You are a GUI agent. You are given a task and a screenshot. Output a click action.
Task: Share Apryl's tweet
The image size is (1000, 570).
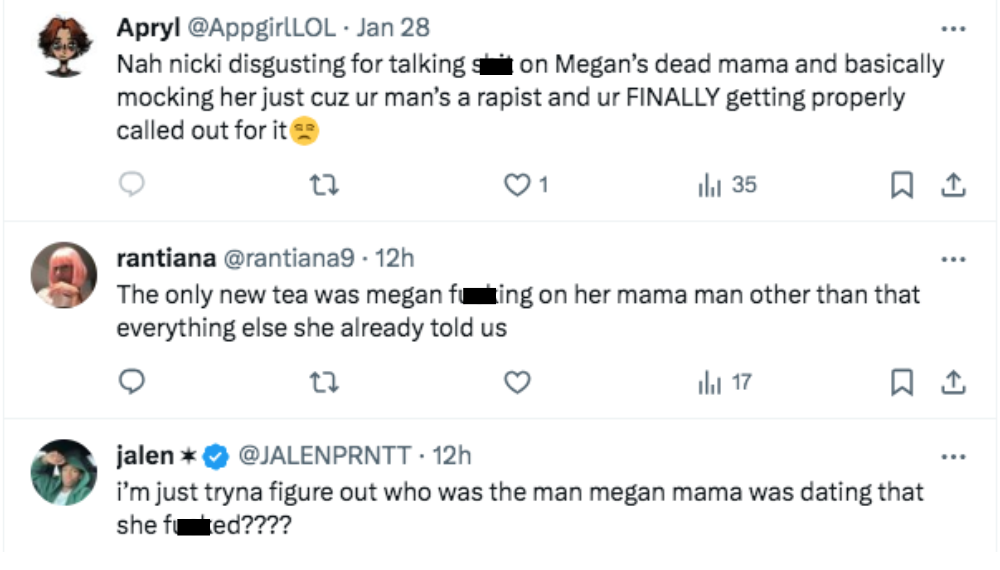click(x=953, y=185)
